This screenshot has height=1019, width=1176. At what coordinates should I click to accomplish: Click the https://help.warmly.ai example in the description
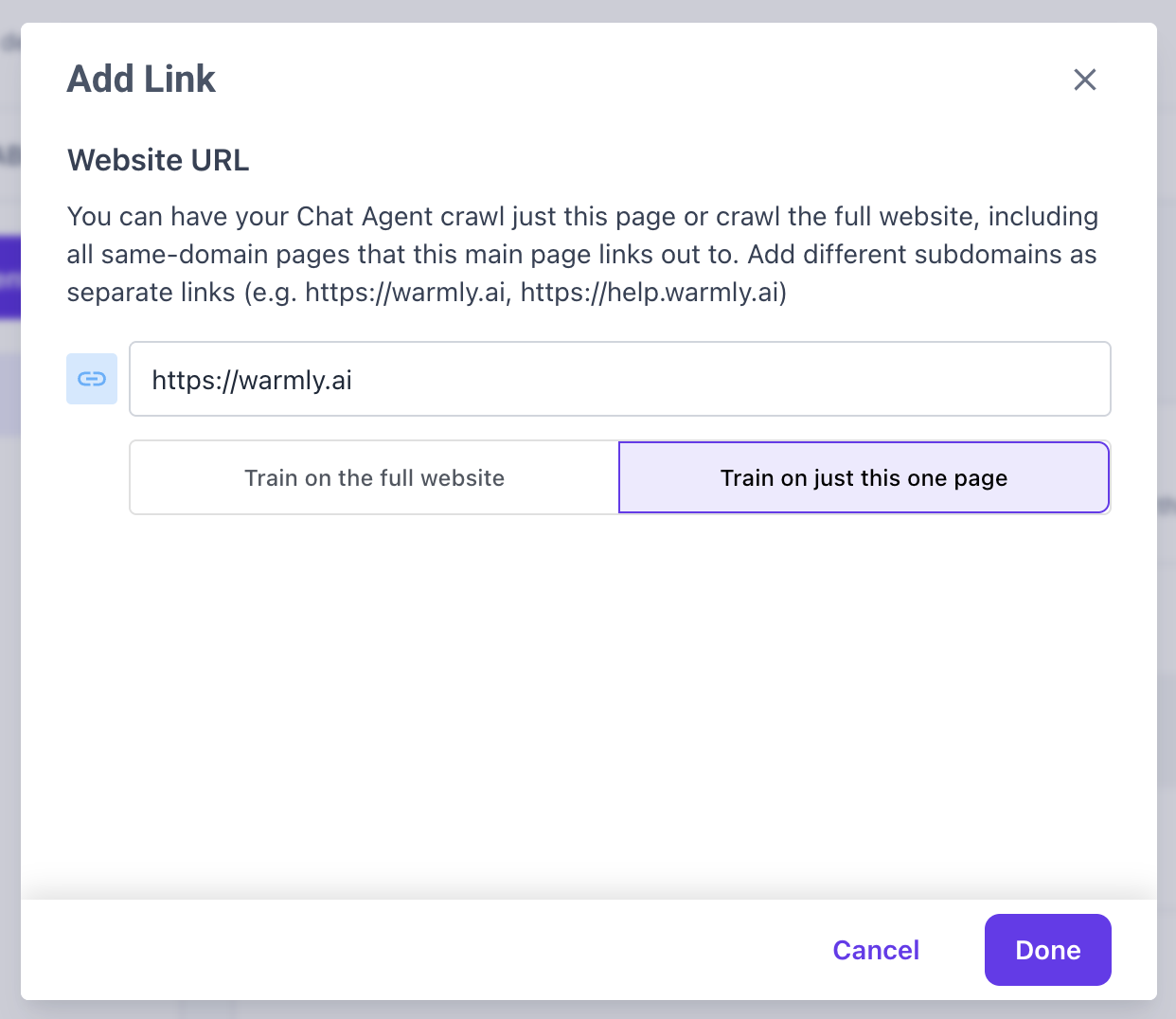pyautogui.click(x=652, y=292)
